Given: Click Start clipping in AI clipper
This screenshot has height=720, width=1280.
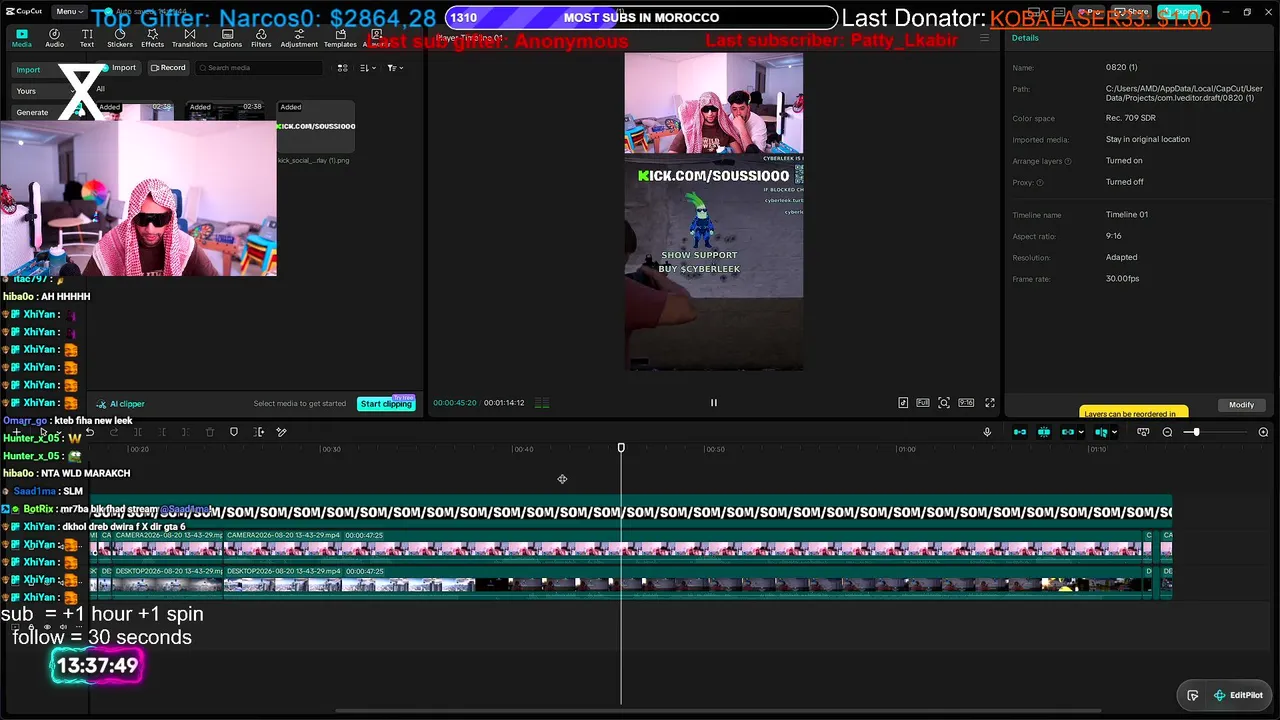Looking at the screenshot, I should (386, 404).
